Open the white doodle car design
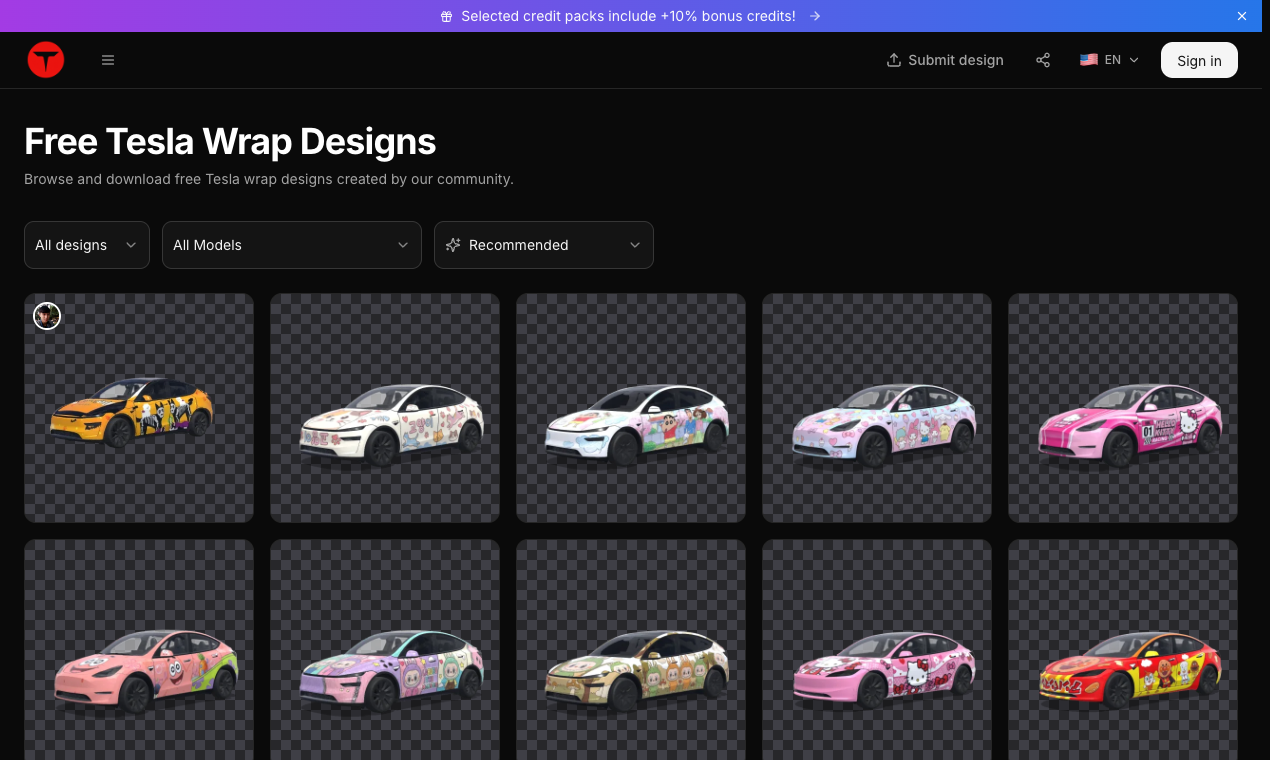Viewport: 1270px width, 760px height. (385, 408)
